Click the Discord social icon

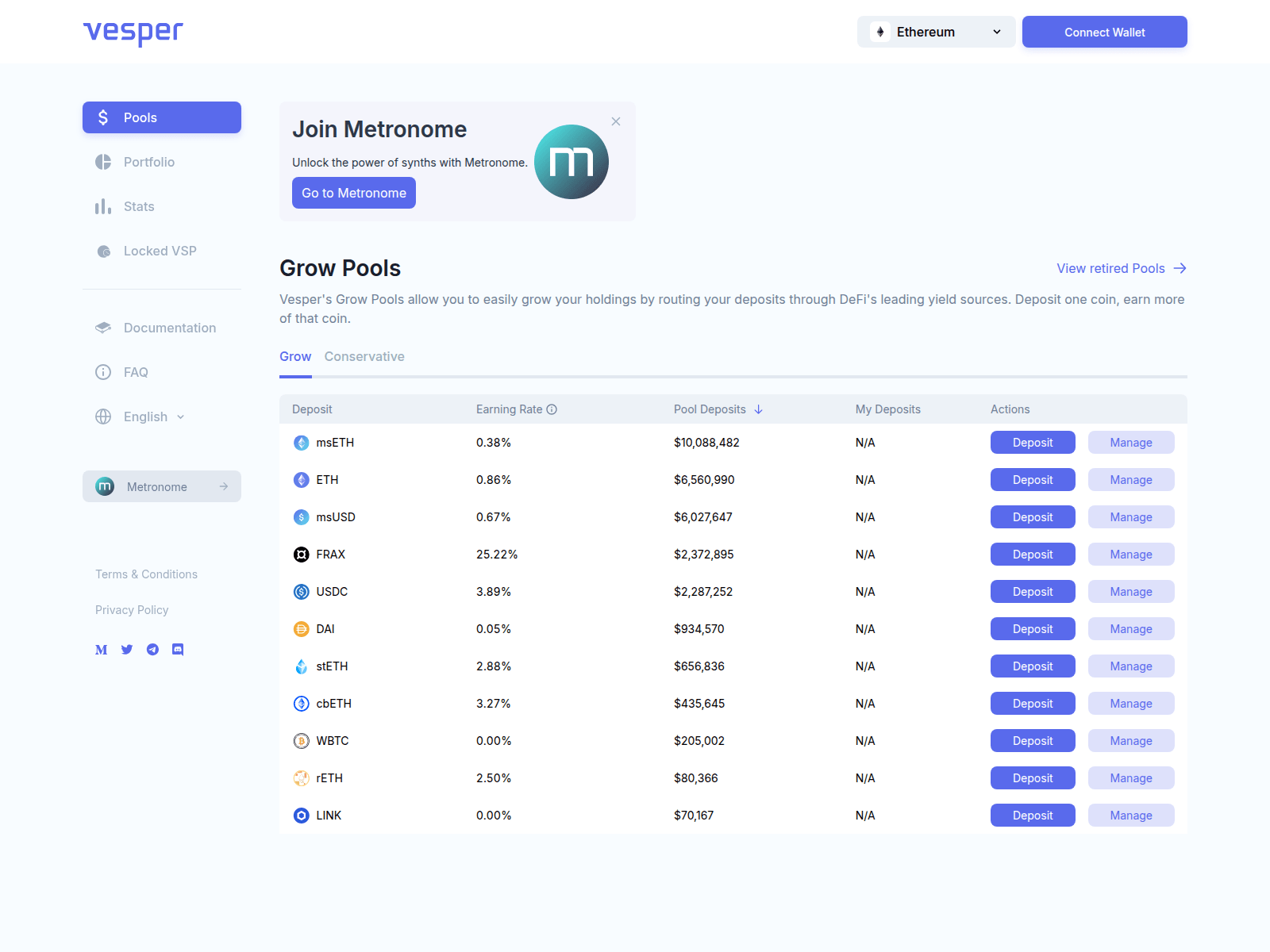[178, 650]
